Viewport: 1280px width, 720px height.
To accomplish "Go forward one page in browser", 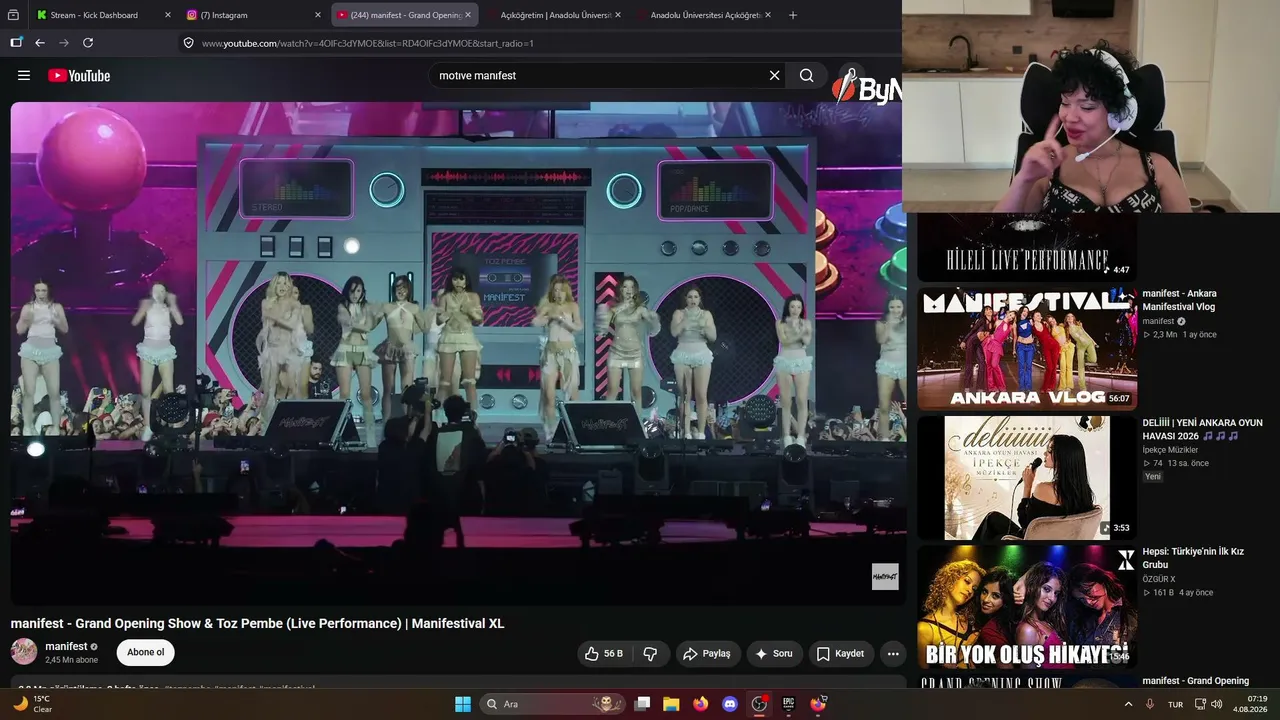I will tap(64, 43).
